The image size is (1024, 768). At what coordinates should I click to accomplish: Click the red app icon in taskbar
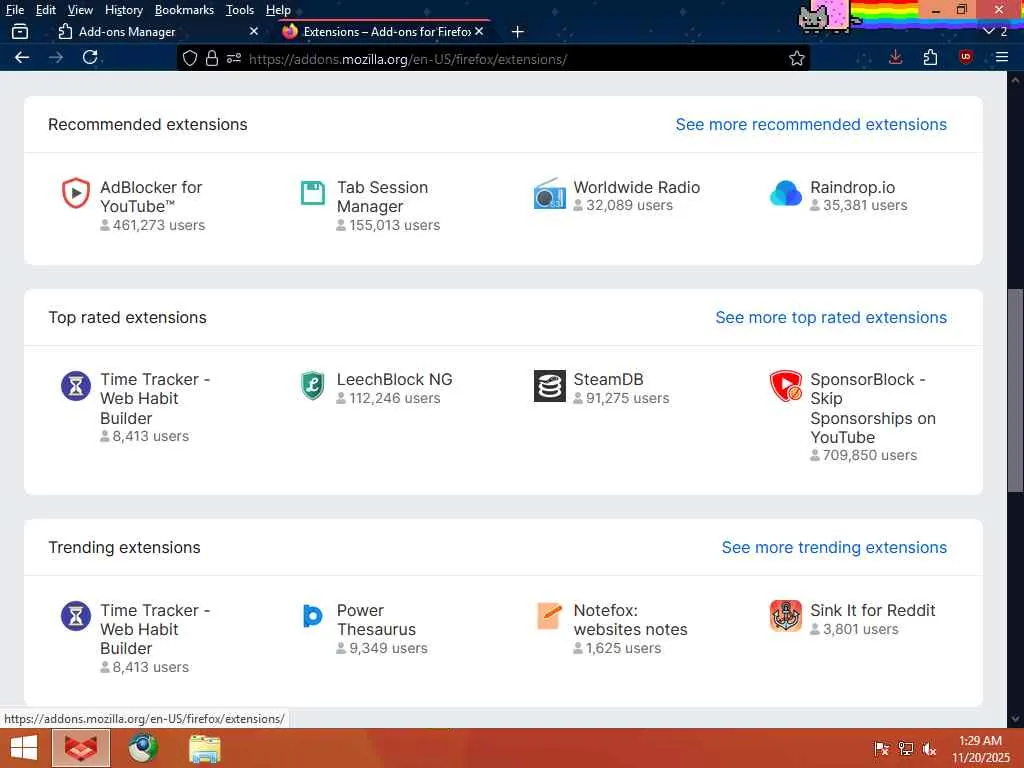pyautogui.click(x=82, y=748)
